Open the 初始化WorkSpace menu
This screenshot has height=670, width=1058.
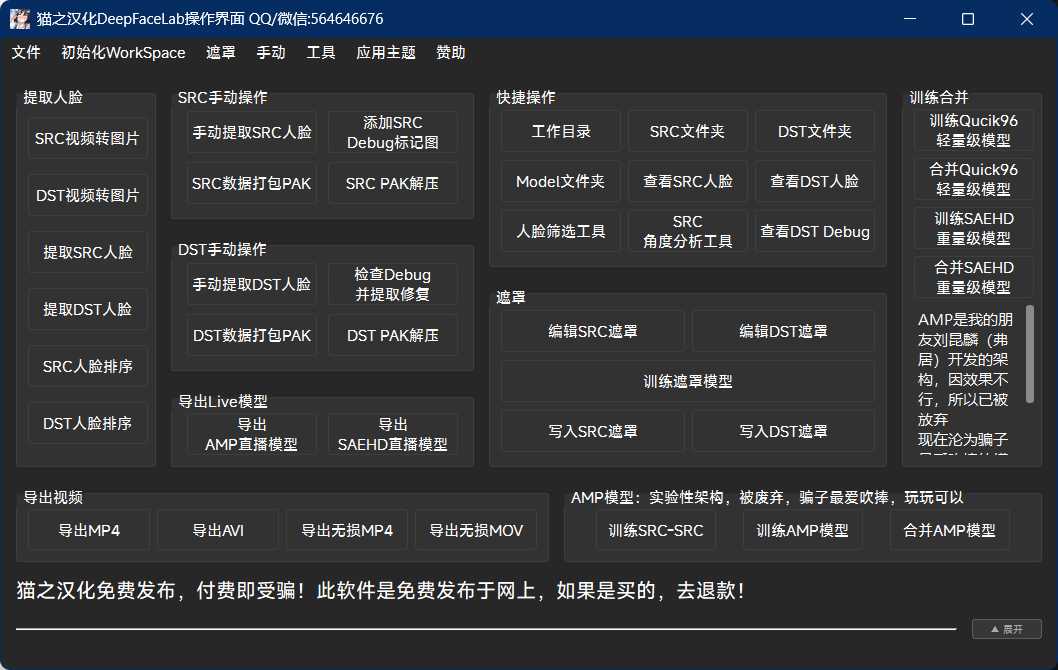point(123,52)
